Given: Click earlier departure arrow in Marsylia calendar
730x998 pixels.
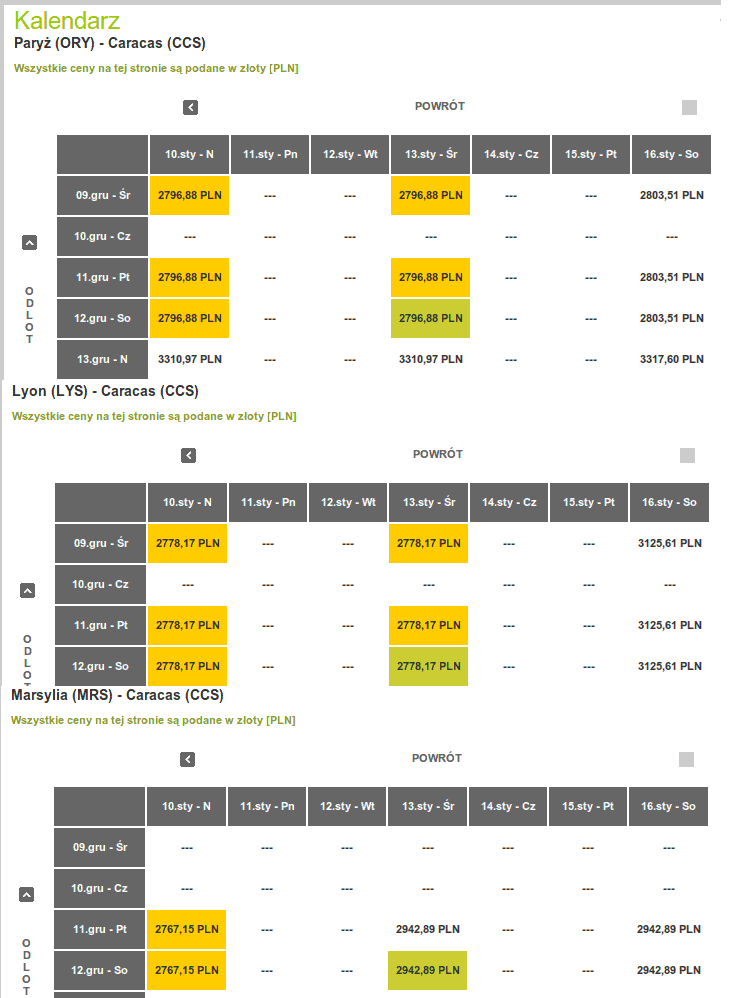Looking at the screenshot, I should (26, 895).
